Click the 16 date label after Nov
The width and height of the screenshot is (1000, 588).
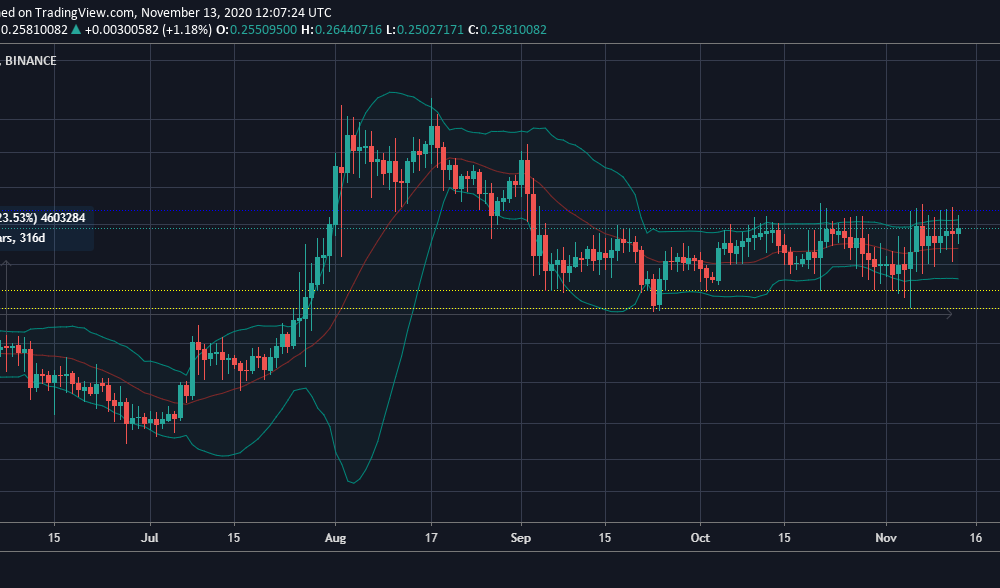976,538
